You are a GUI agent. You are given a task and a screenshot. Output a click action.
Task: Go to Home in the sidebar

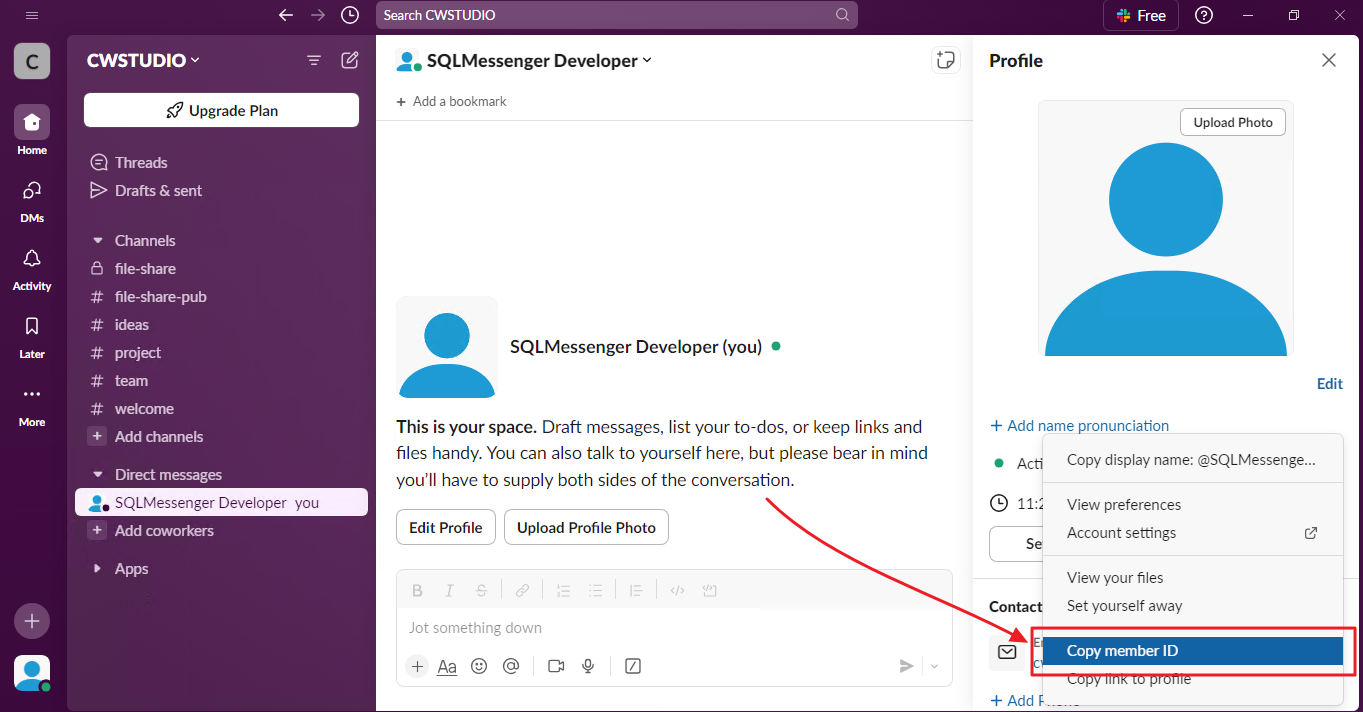coord(32,131)
